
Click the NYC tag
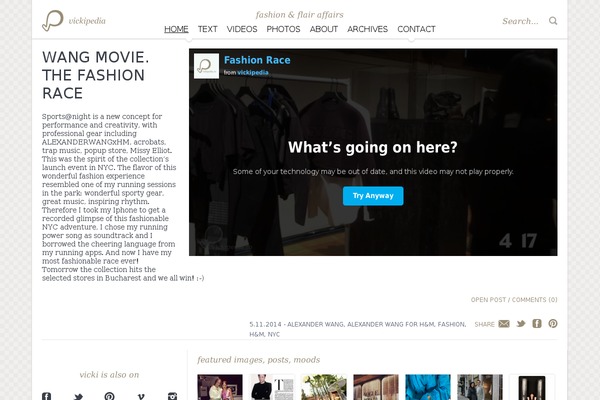click(x=274, y=334)
